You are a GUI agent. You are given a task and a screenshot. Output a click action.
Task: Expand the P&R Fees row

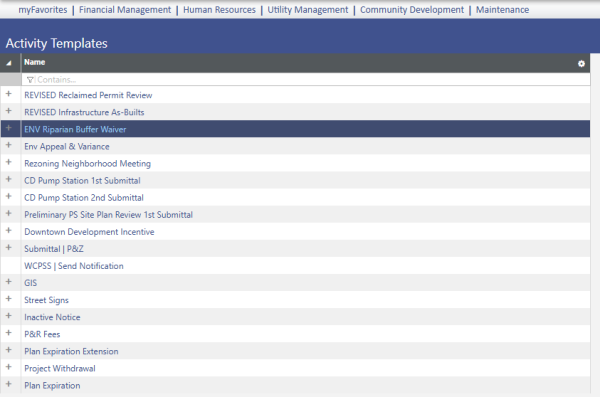click(9, 333)
